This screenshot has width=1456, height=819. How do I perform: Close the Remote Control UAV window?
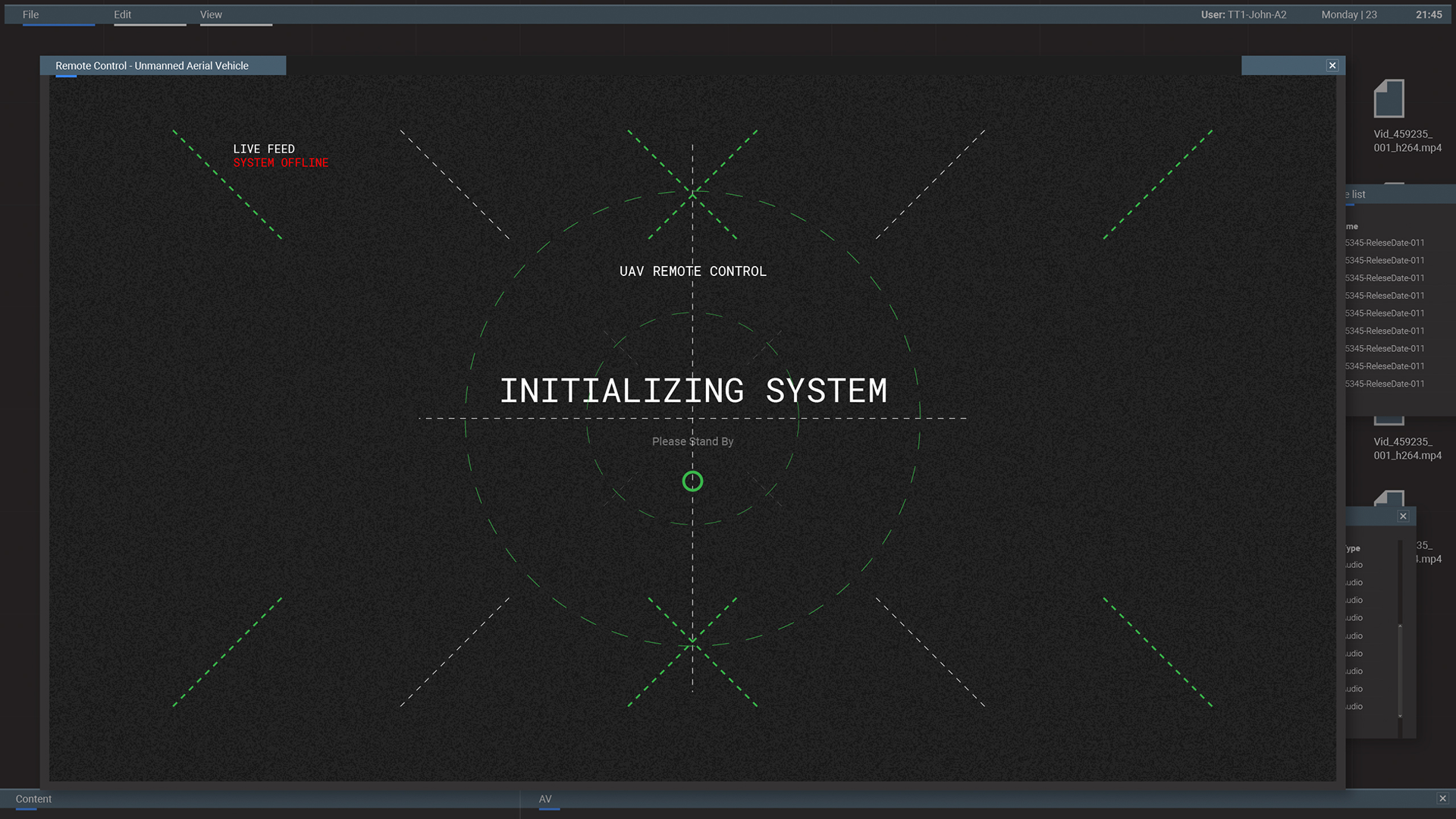tap(1332, 66)
